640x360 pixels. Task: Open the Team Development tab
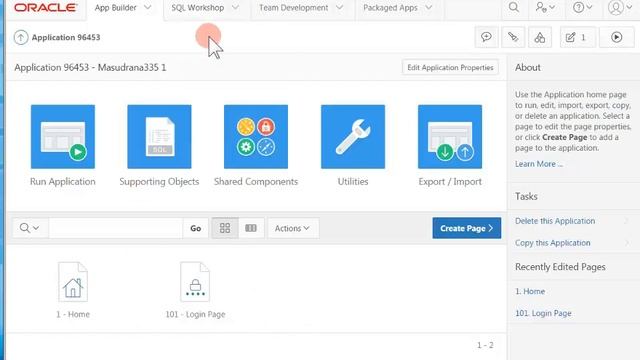click(293, 8)
